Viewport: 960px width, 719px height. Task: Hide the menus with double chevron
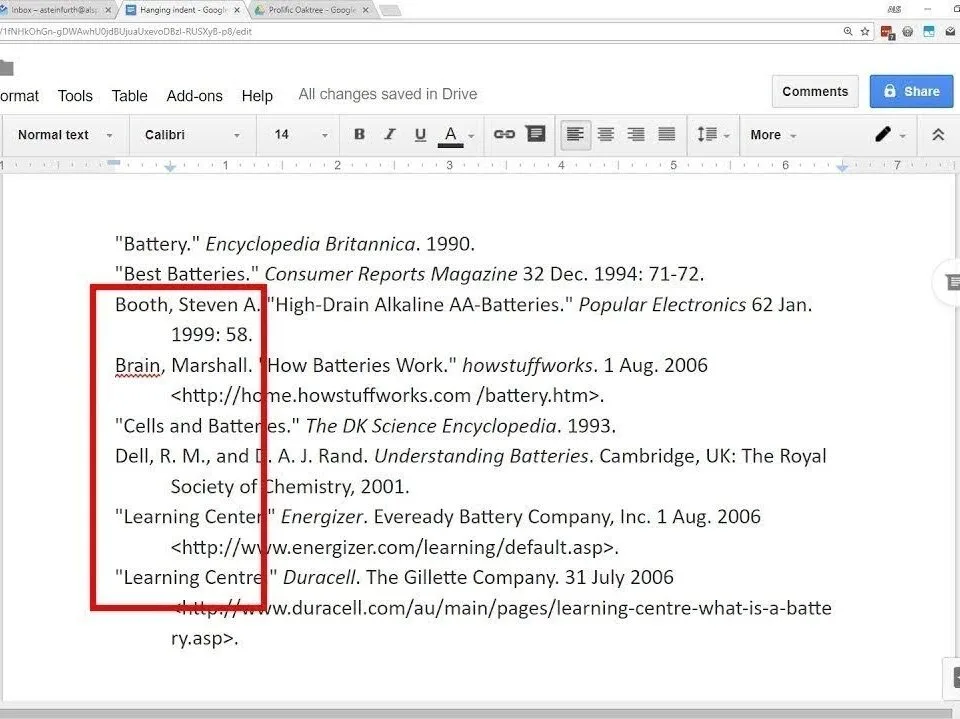pos(938,135)
